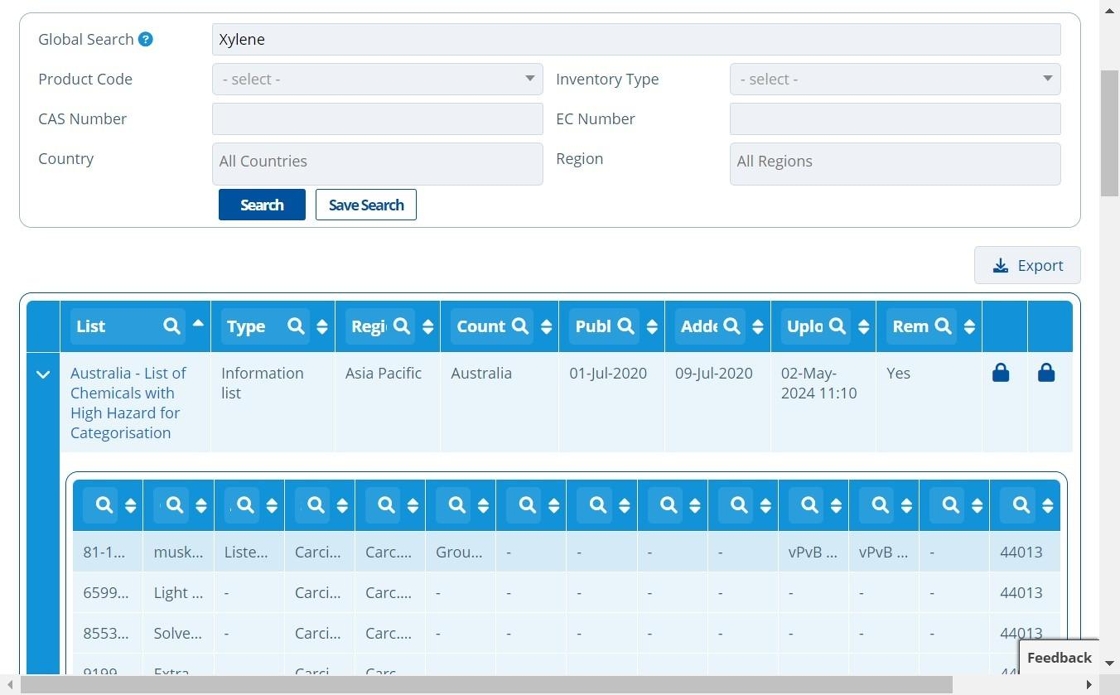Image resolution: width=1120 pixels, height=695 pixels.
Task: Sort by the Type column arrows
Action: tap(322, 326)
